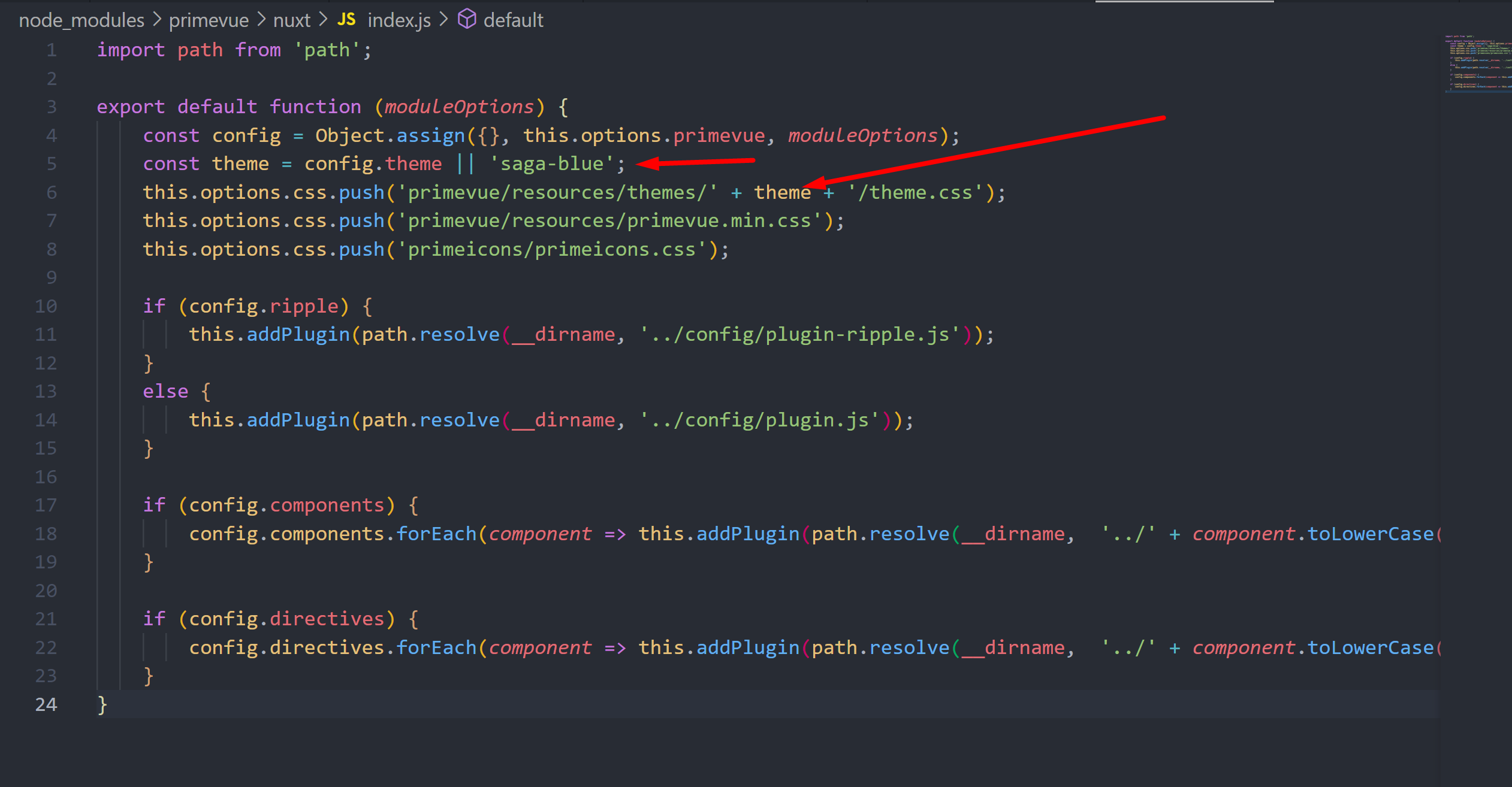Select the index.js breadcrumb item
This screenshot has width=1512, height=787.
pyautogui.click(x=399, y=20)
